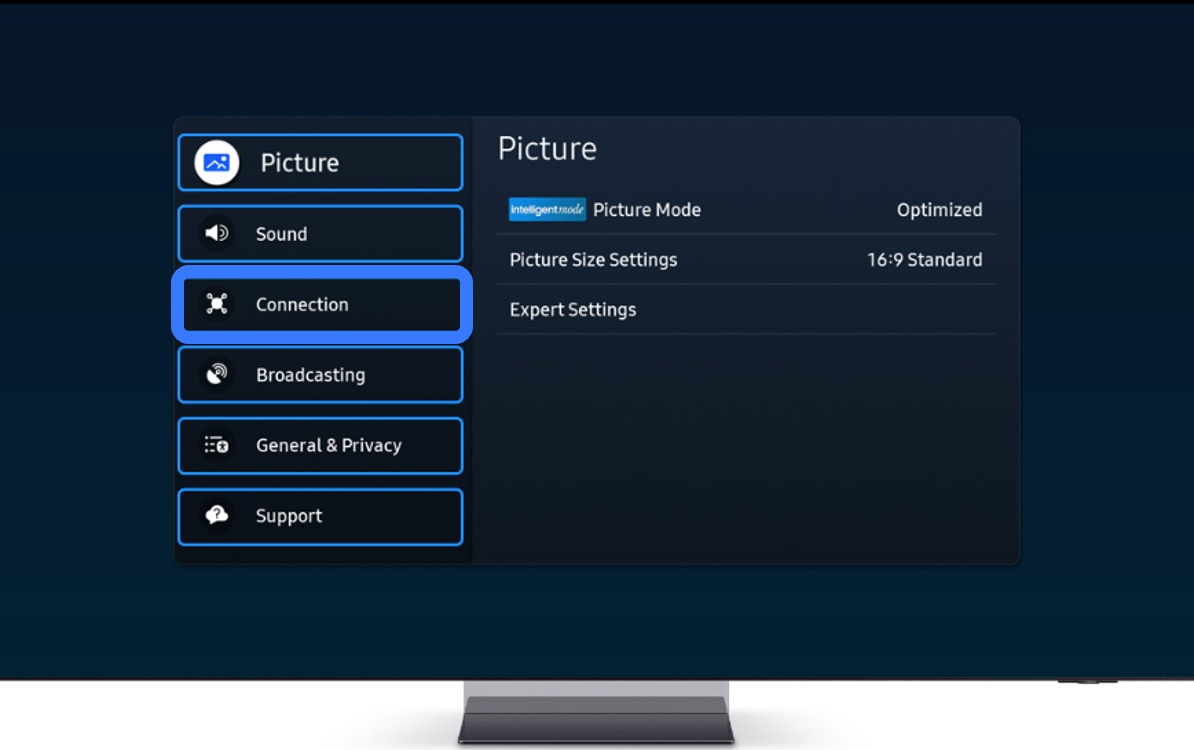The image size is (1194, 750).
Task: Change the 16:9 Standard size value
Action: pyautogui.click(x=924, y=260)
